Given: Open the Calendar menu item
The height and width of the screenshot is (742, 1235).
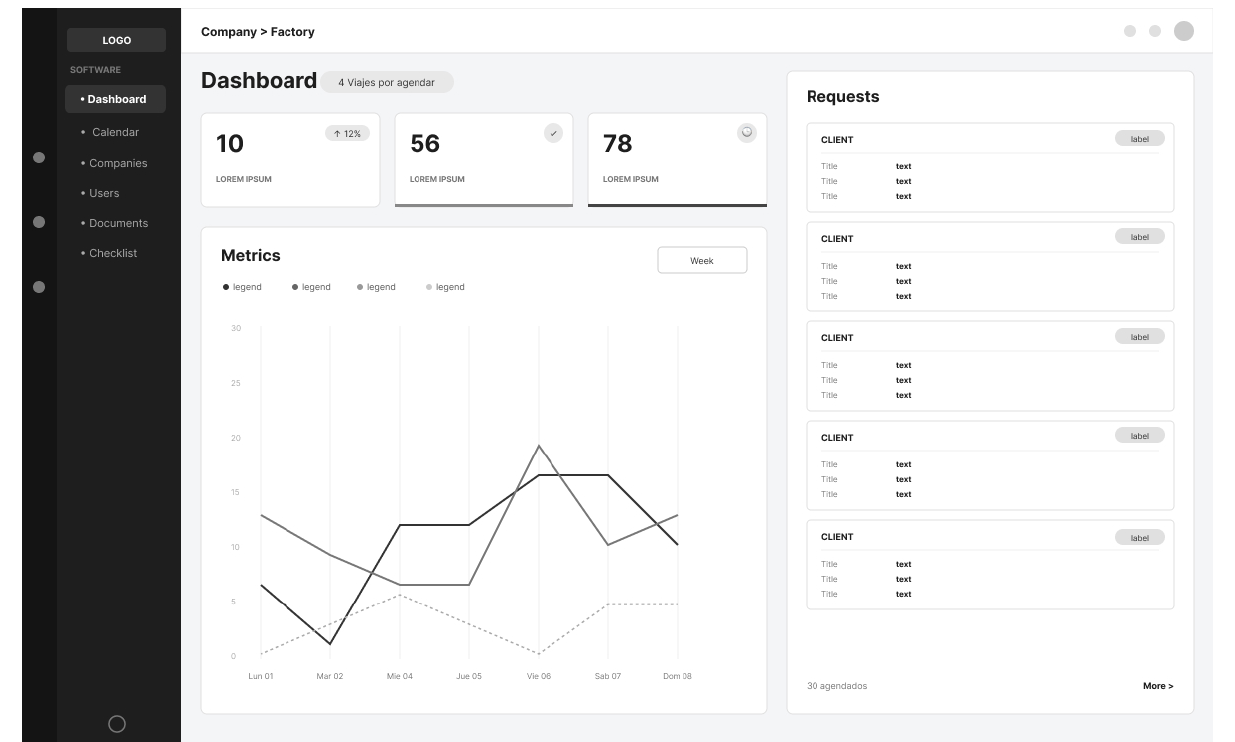Looking at the screenshot, I should (x=116, y=132).
